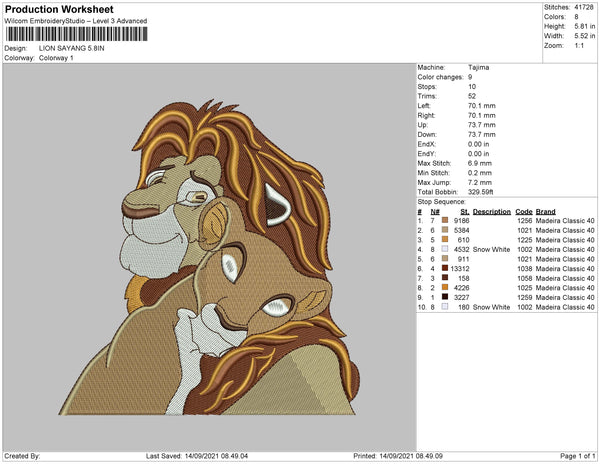The image size is (600, 464).
Task: Click the Trims value '52'
Action: [x=472, y=96]
